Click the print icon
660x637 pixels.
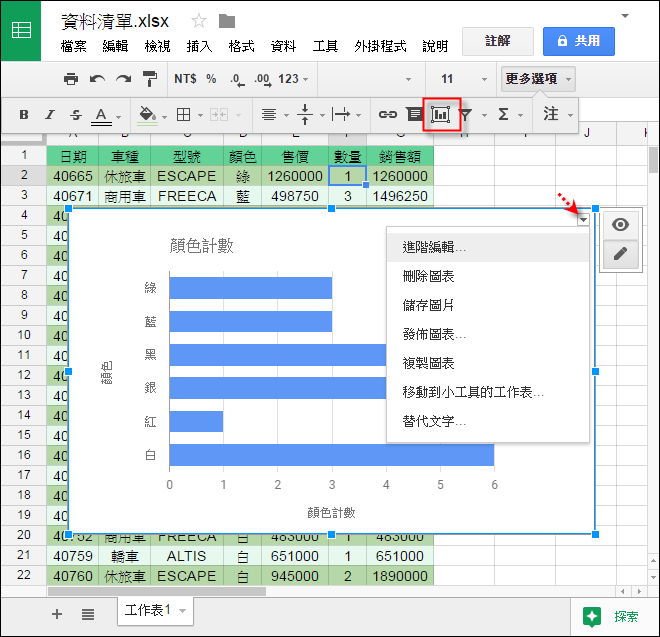tap(71, 79)
